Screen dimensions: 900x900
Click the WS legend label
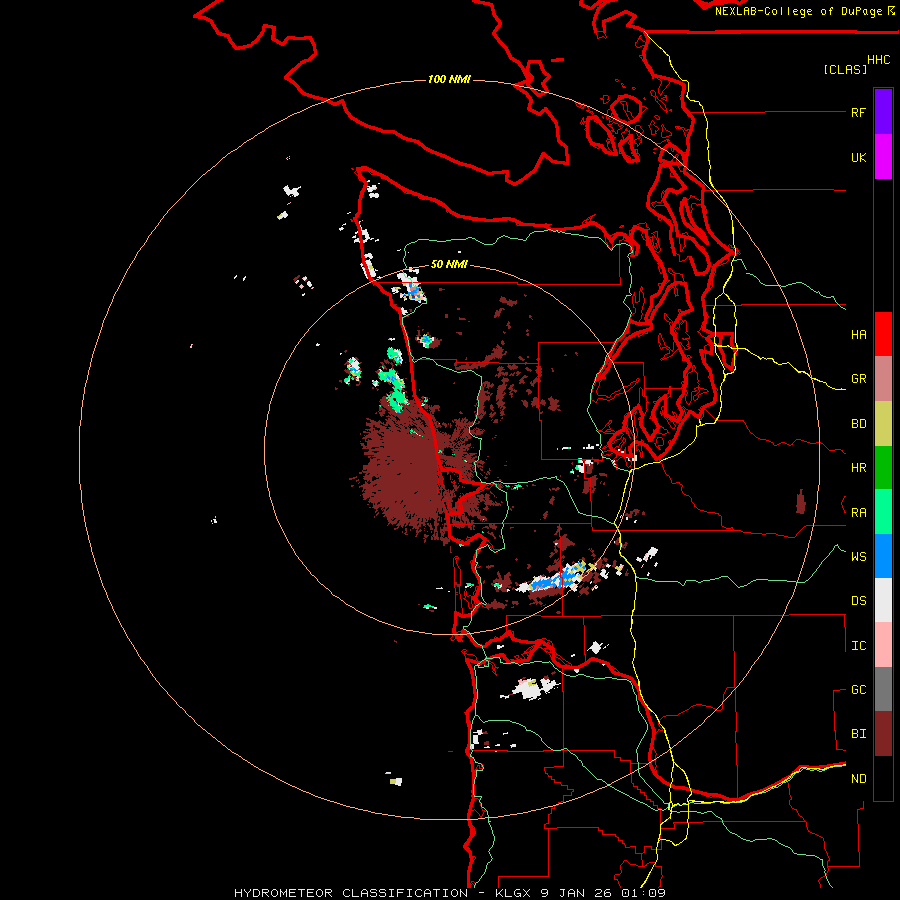tap(858, 556)
